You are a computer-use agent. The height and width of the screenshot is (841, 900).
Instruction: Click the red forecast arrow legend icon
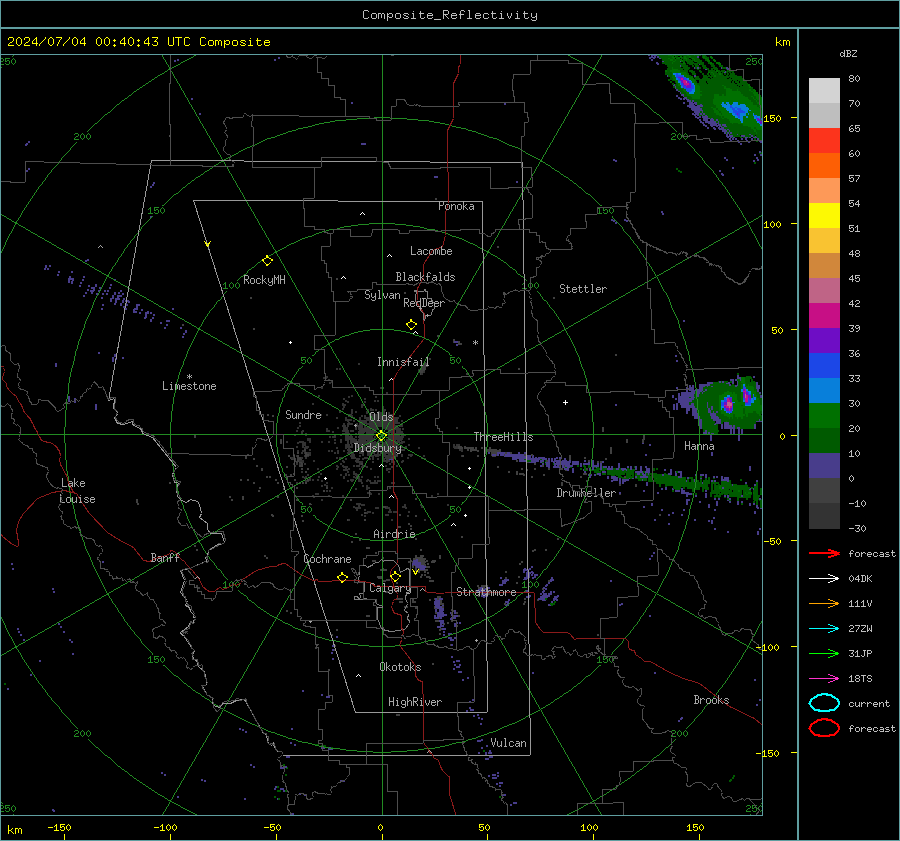[x=824, y=553]
